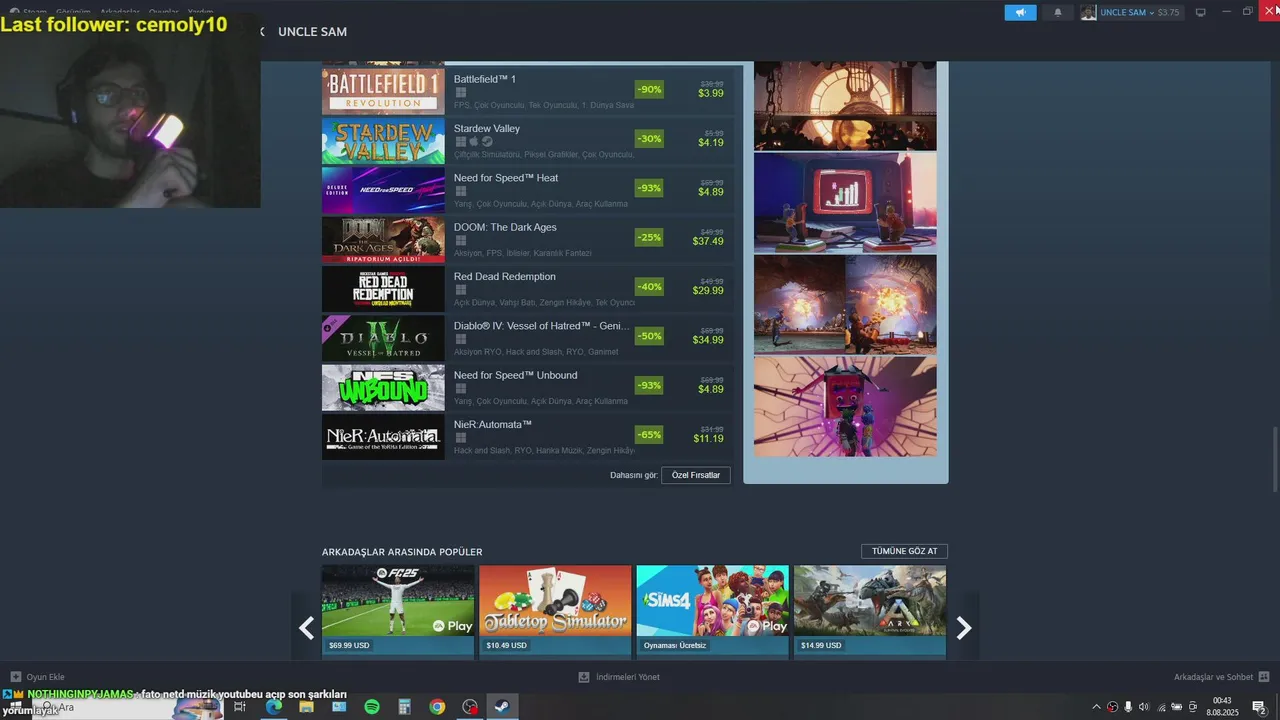Click the -90% discount badge for Battlefield 1
This screenshot has height=720, width=1280.
[649, 89]
